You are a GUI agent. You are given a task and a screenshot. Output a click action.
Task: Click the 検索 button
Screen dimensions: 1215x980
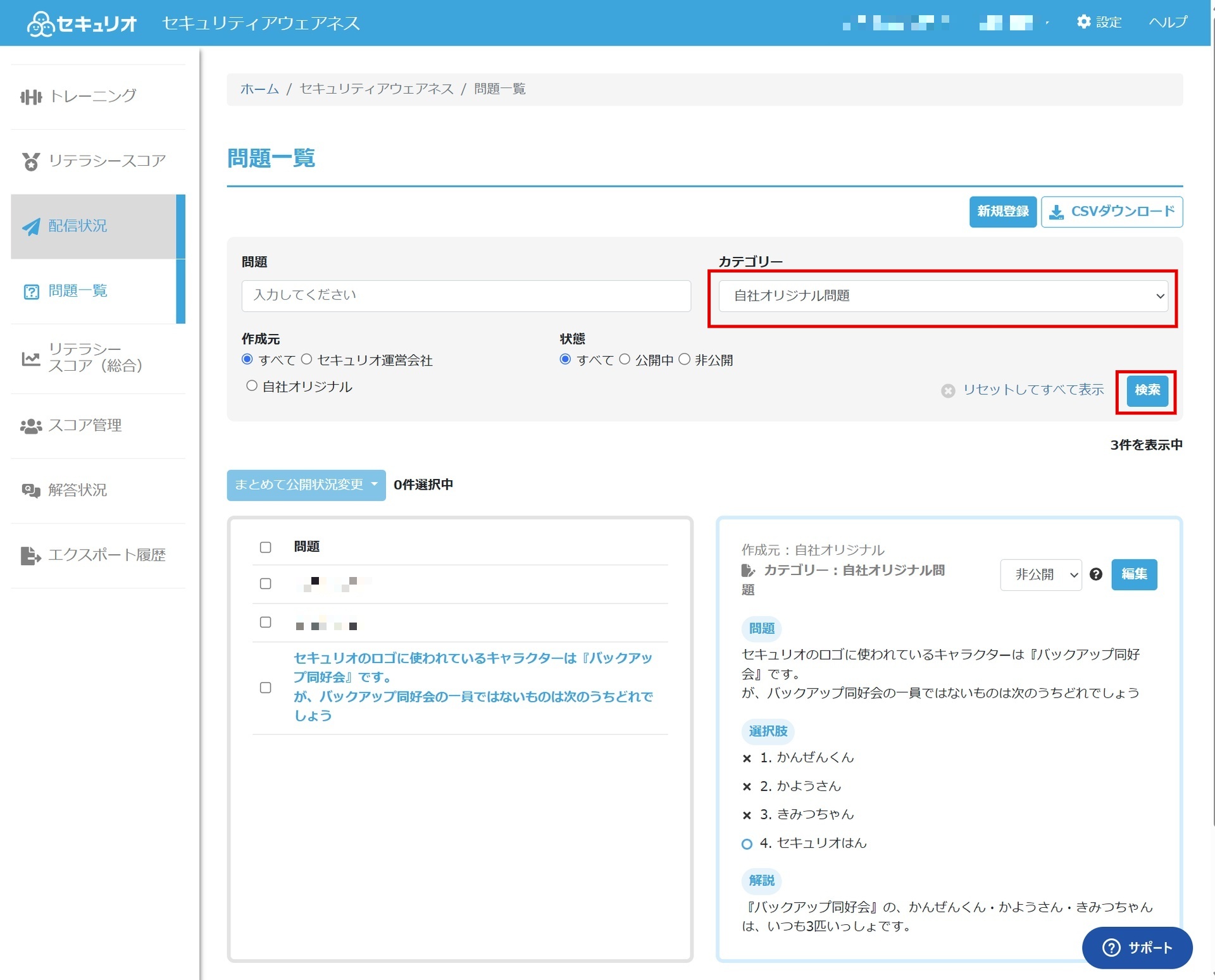(x=1147, y=390)
